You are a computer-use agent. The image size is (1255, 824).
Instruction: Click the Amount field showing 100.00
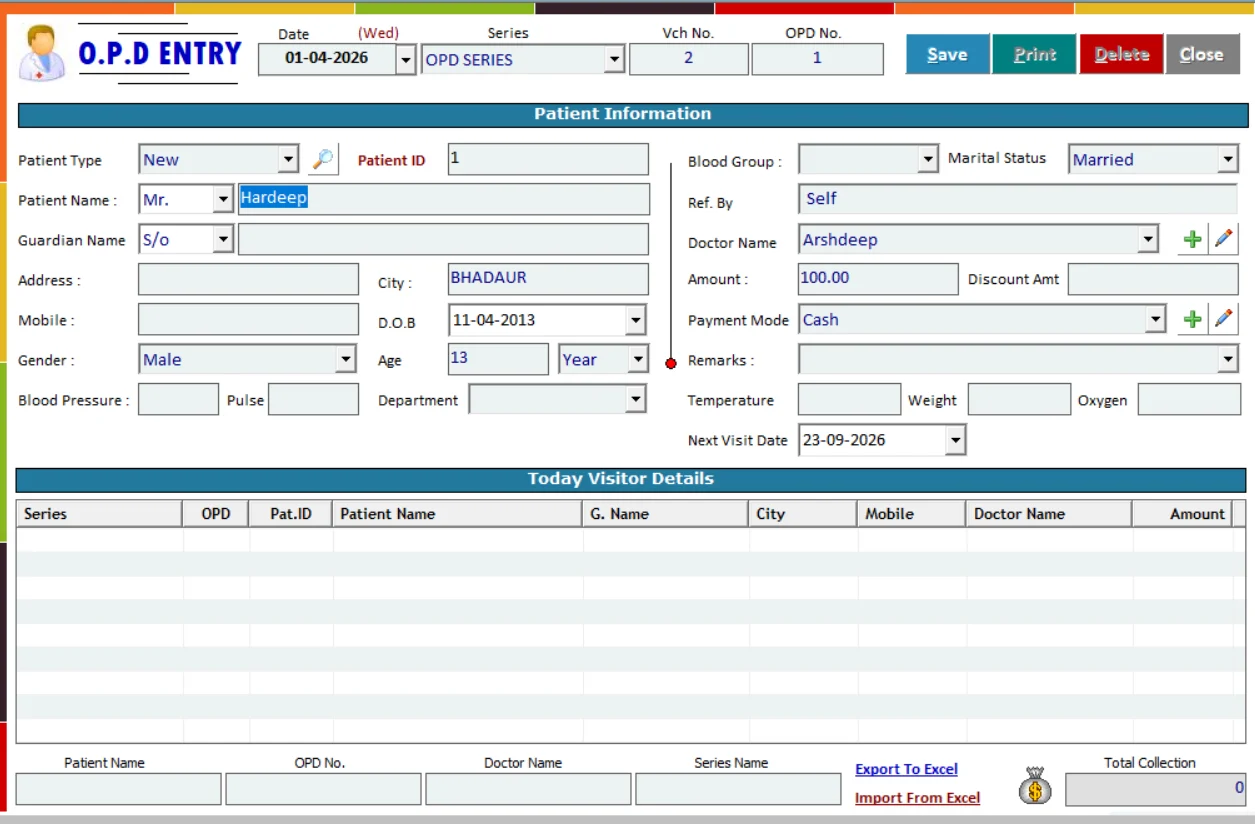(877, 279)
